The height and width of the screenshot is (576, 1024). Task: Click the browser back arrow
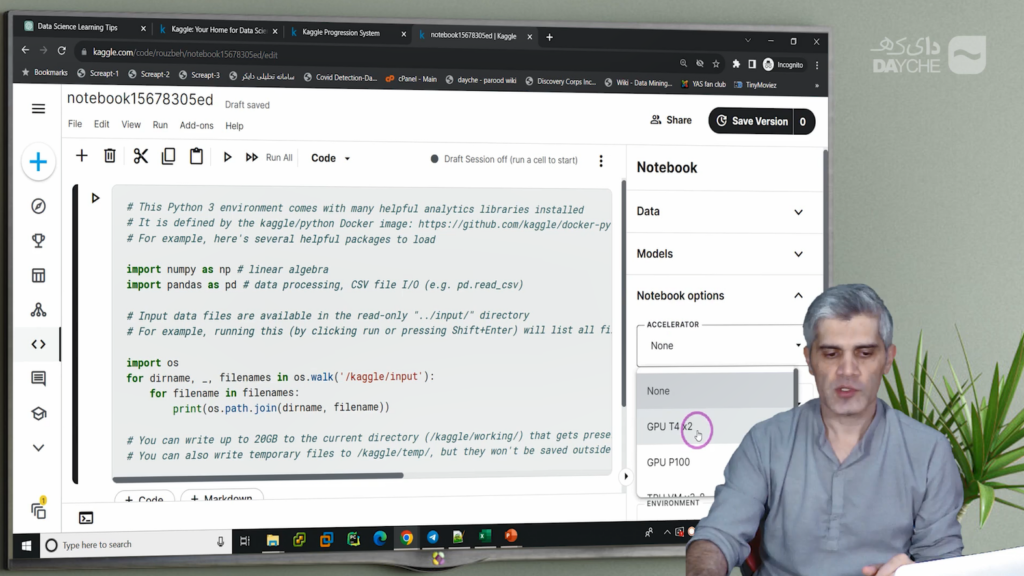[x=25, y=50]
